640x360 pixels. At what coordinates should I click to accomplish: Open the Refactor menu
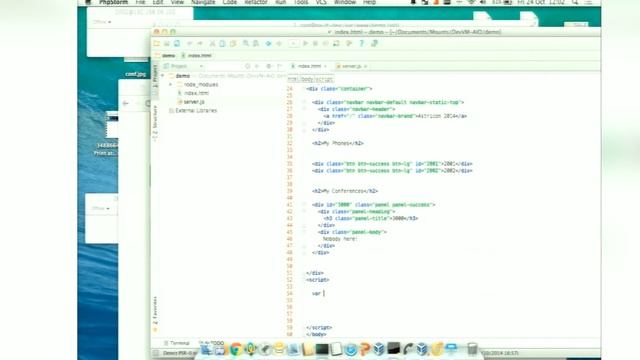(x=256, y=2)
